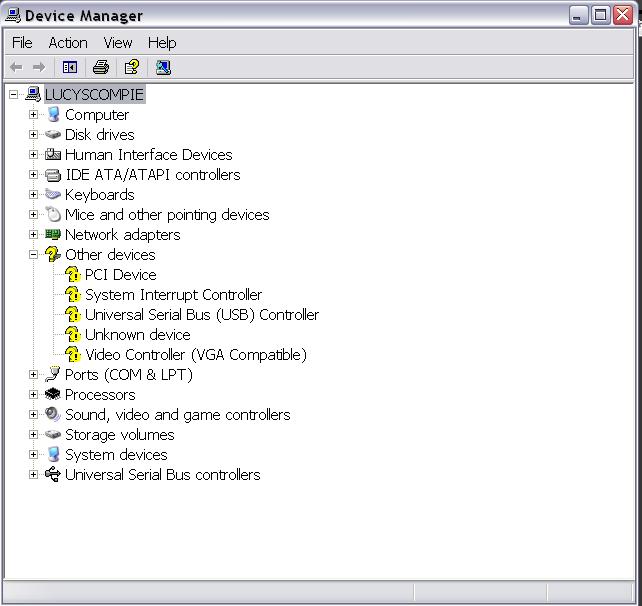Select Universal Serial Bus (USB) Controller label
The height and width of the screenshot is (606, 642).
point(202,315)
